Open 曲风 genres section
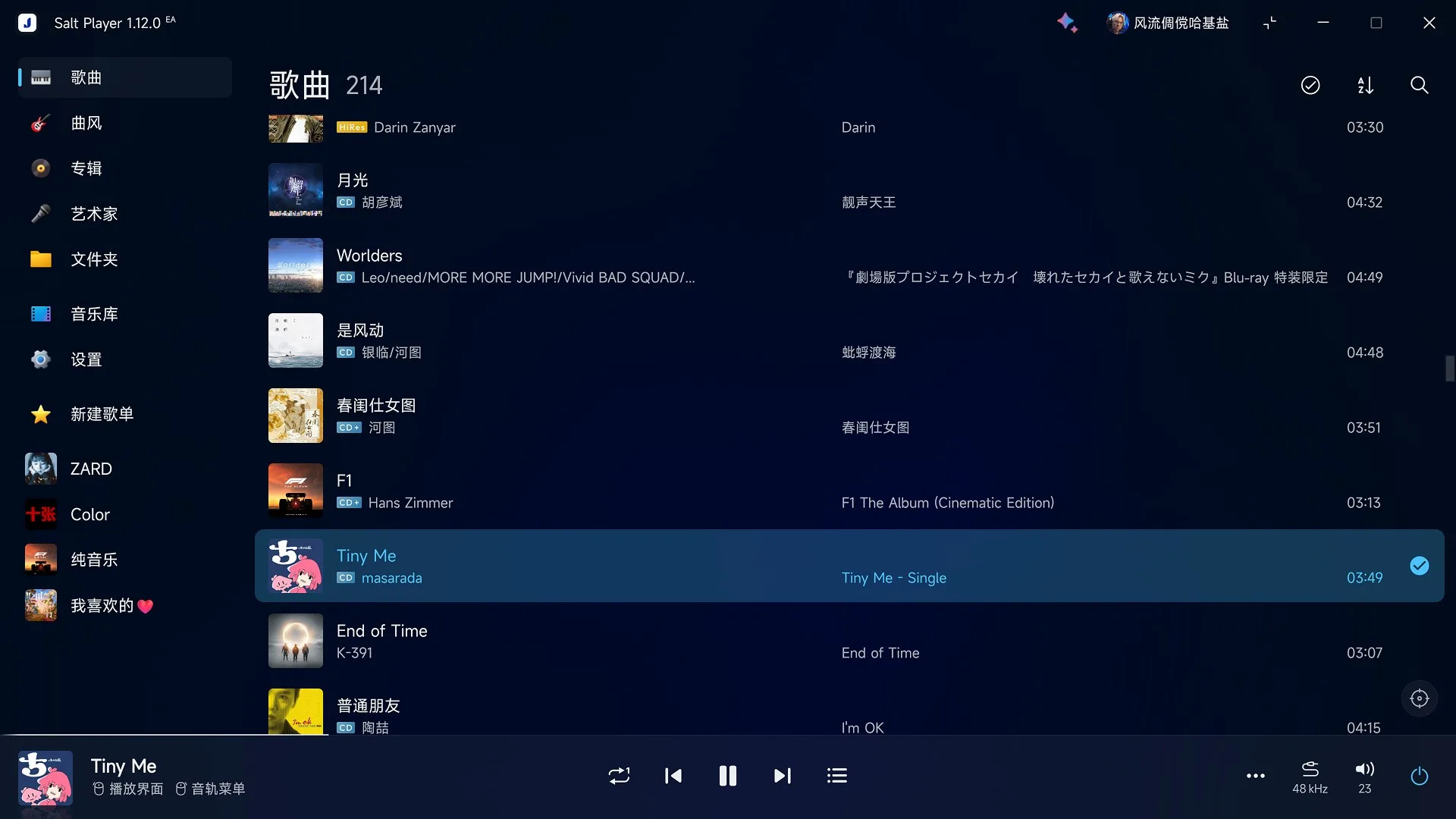Viewport: 1456px width, 819px height. [x=125, y=123]
